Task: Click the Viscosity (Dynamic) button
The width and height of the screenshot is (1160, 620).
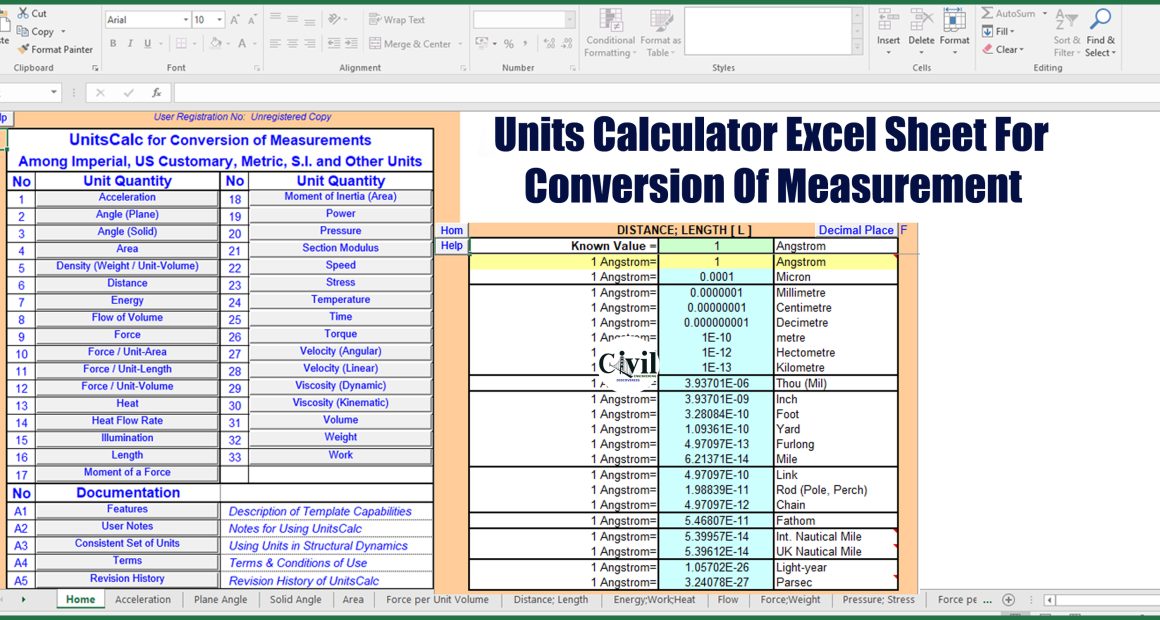Action: pyautogui.click(x=340, y=385)
